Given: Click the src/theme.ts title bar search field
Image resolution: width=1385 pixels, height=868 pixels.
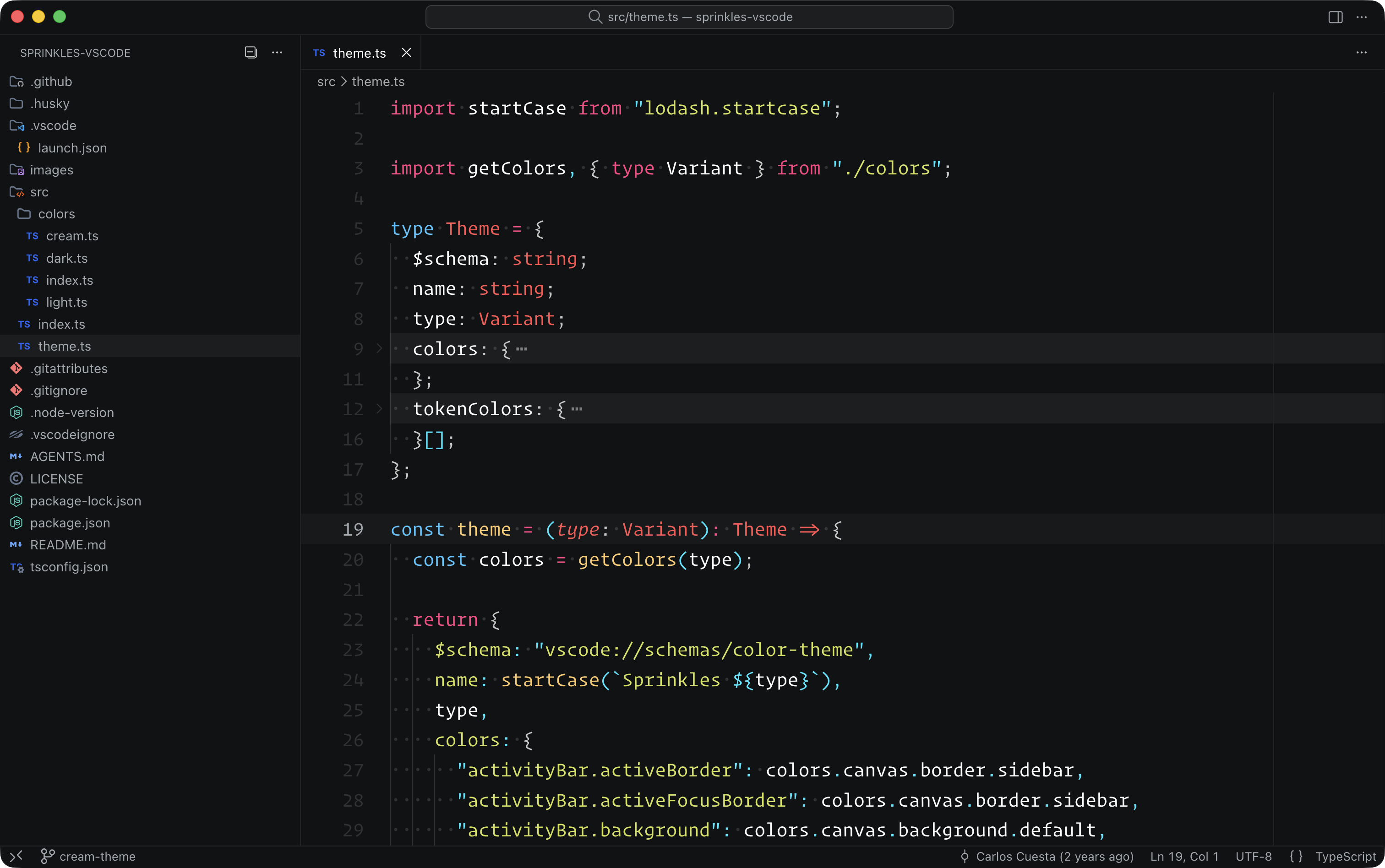Looking at the screenshot, I should tap(688, 16).
